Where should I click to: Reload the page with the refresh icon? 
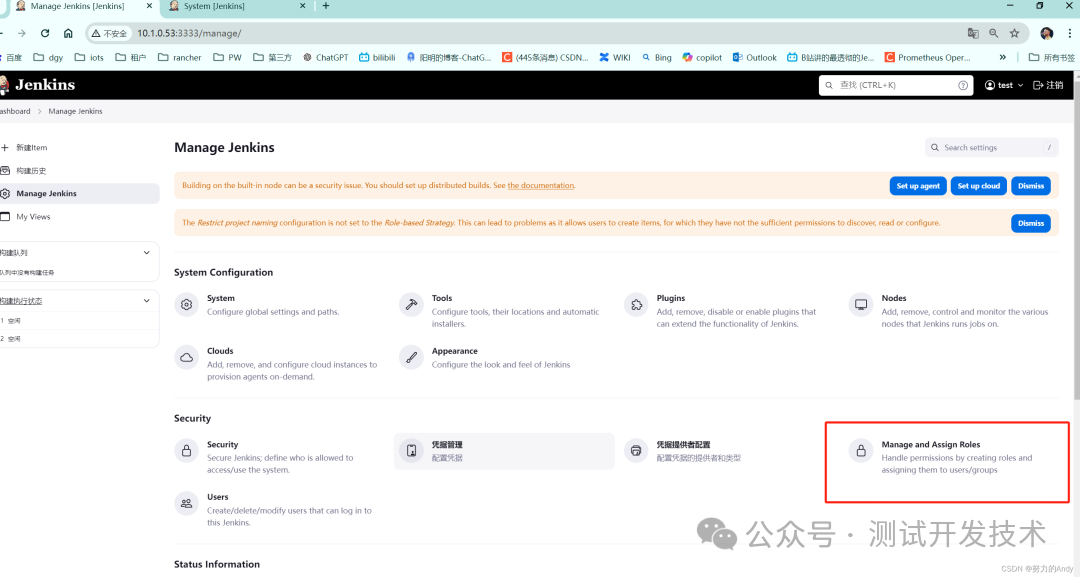[x=45, y=33]
